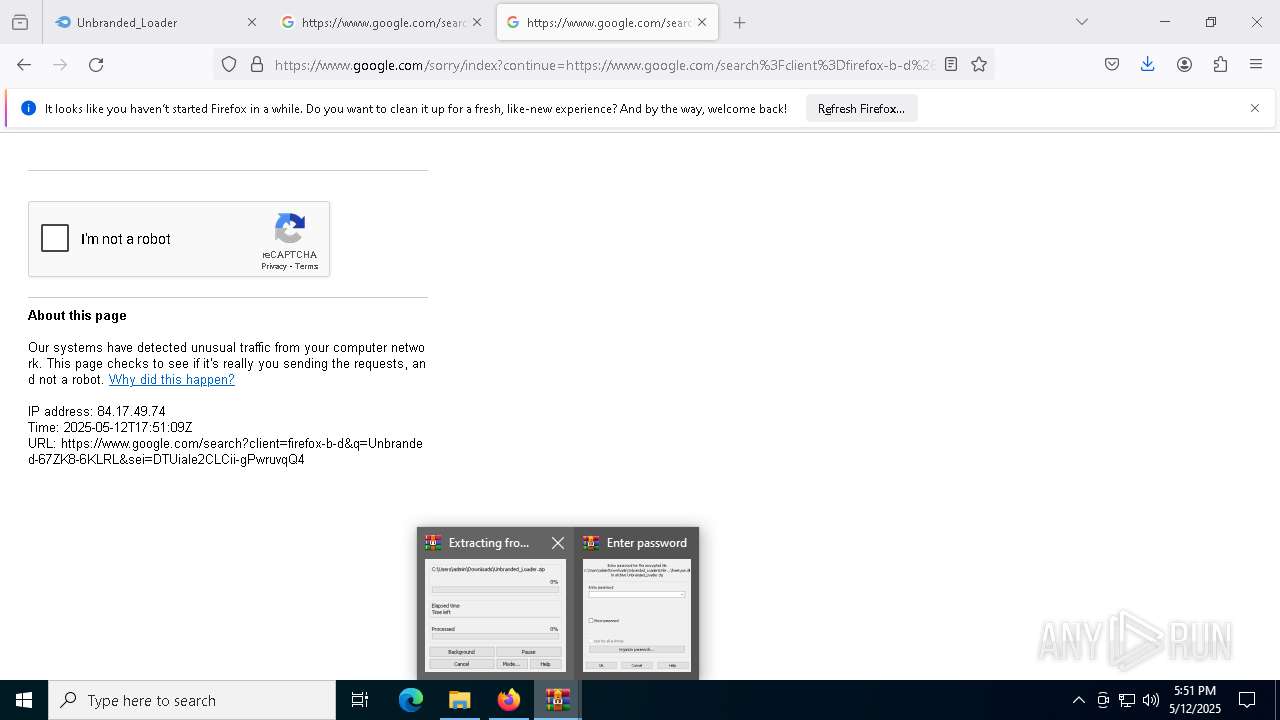Check the I'm not a robot box
1280x720 pixels.
click(55, 238)
